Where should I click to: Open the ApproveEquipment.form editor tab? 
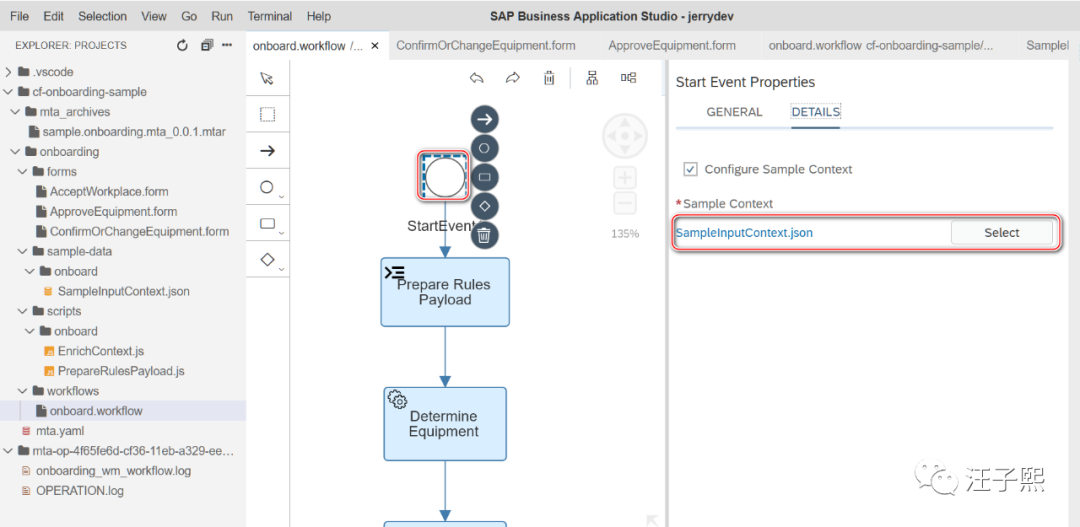click(672, 45)
